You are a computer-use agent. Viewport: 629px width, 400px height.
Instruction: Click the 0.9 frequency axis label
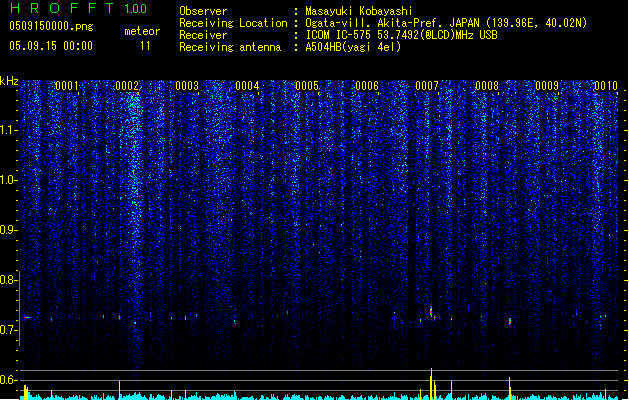pos(8,230)
